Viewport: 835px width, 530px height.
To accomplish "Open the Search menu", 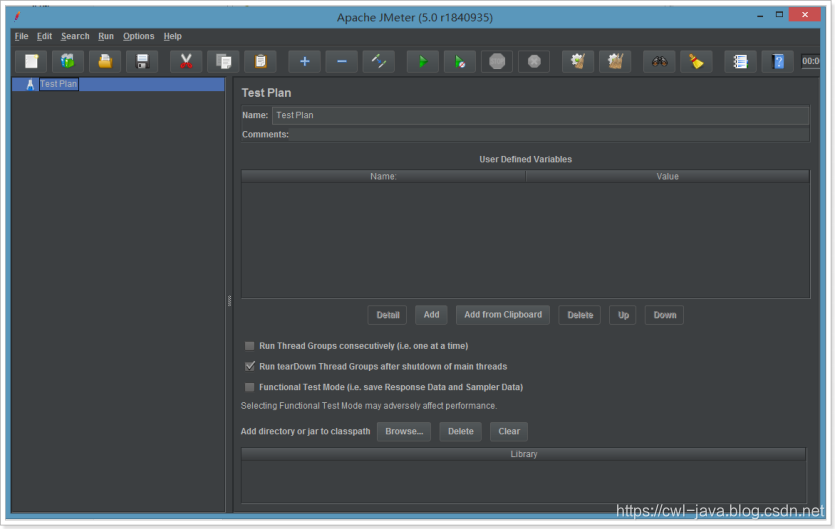I will (x=75, y=36).
